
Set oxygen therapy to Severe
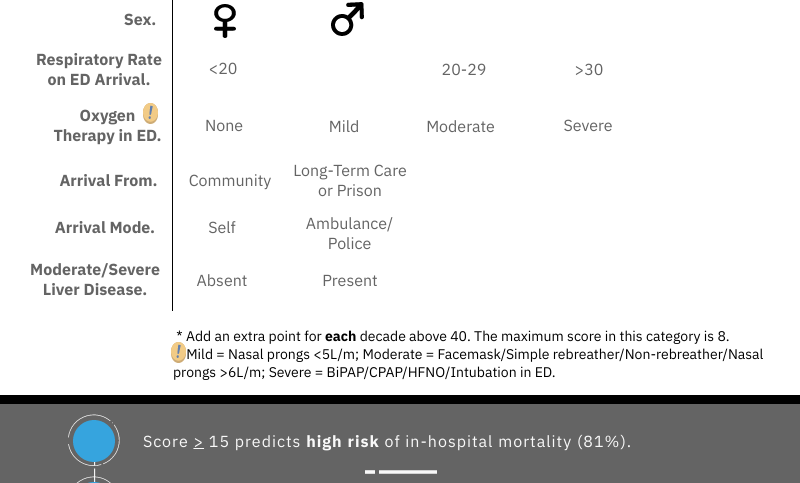[x=588, y=126]
